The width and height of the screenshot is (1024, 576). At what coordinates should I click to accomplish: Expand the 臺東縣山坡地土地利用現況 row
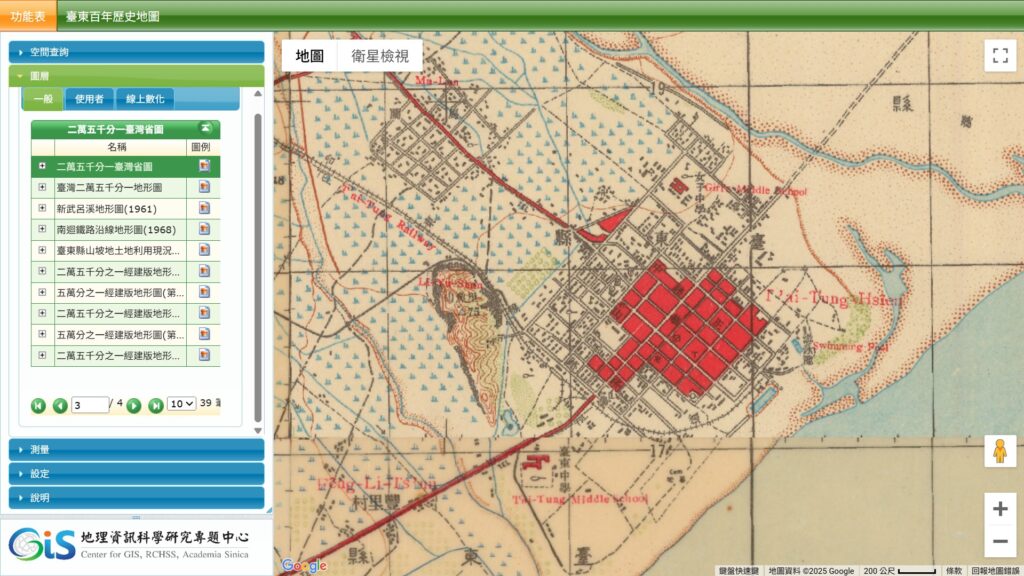(x=42, y=250)
